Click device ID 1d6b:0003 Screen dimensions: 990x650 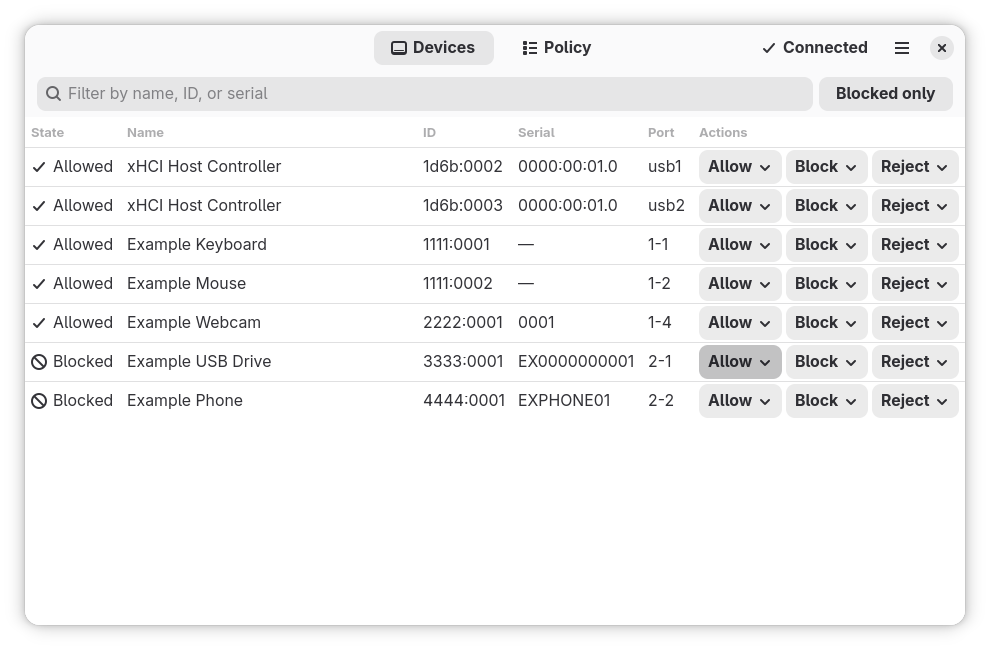click(463, 206)
